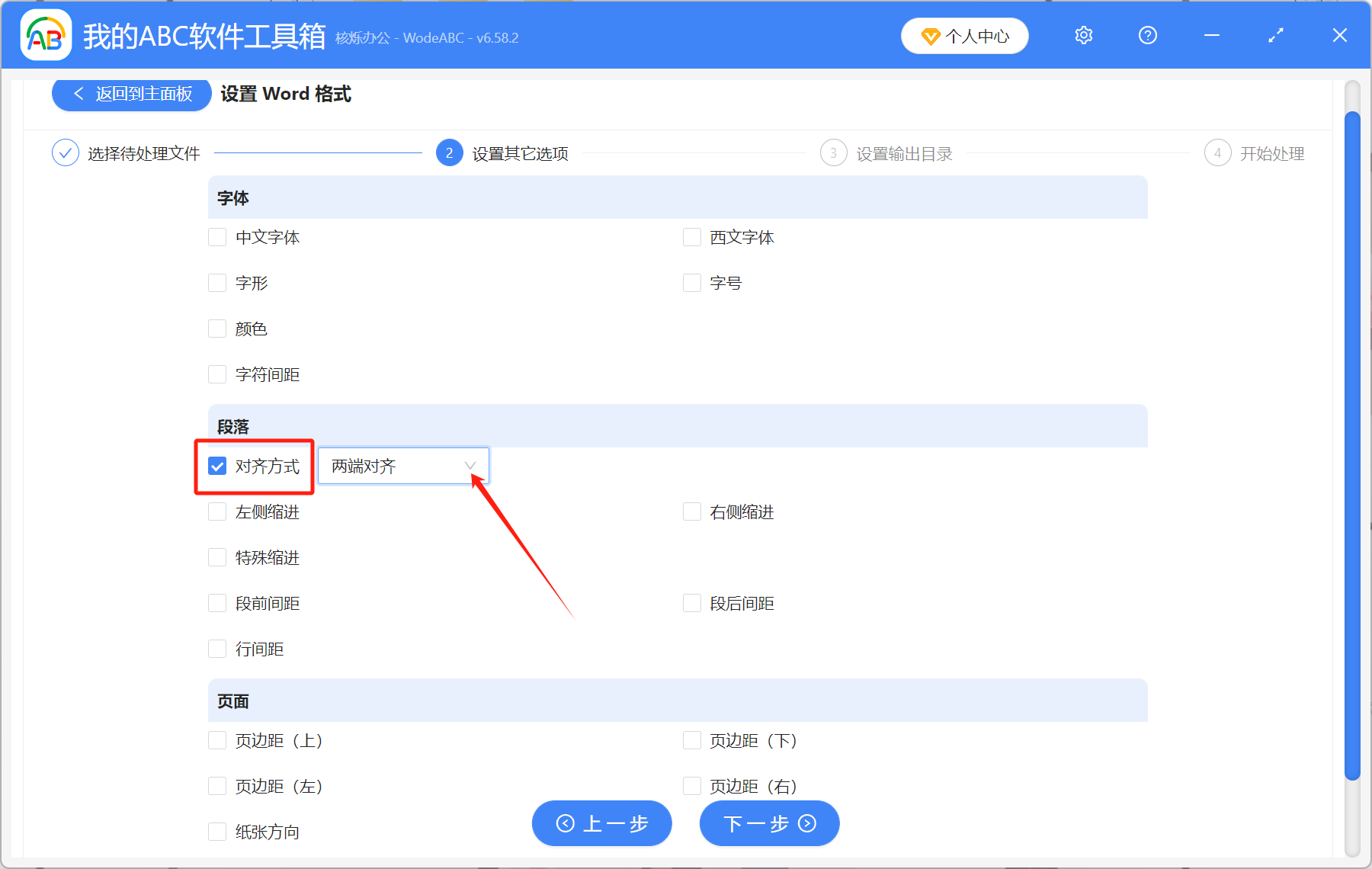The image size is (1372, 869).
Task: Click the 下一步 button
Action: pyautogui.click(x=768, y=824)
